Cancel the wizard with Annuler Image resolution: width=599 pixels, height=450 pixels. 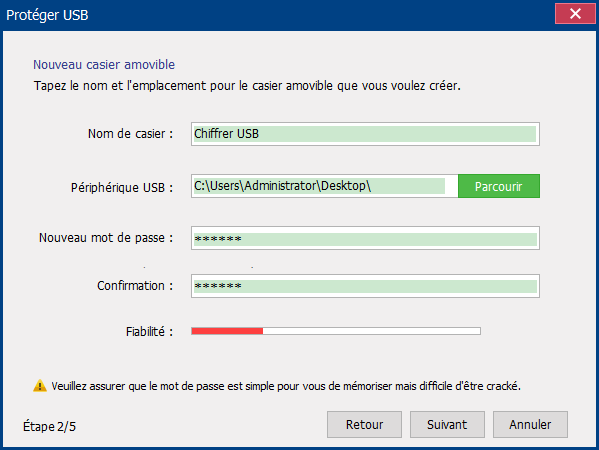pos(530,424)
